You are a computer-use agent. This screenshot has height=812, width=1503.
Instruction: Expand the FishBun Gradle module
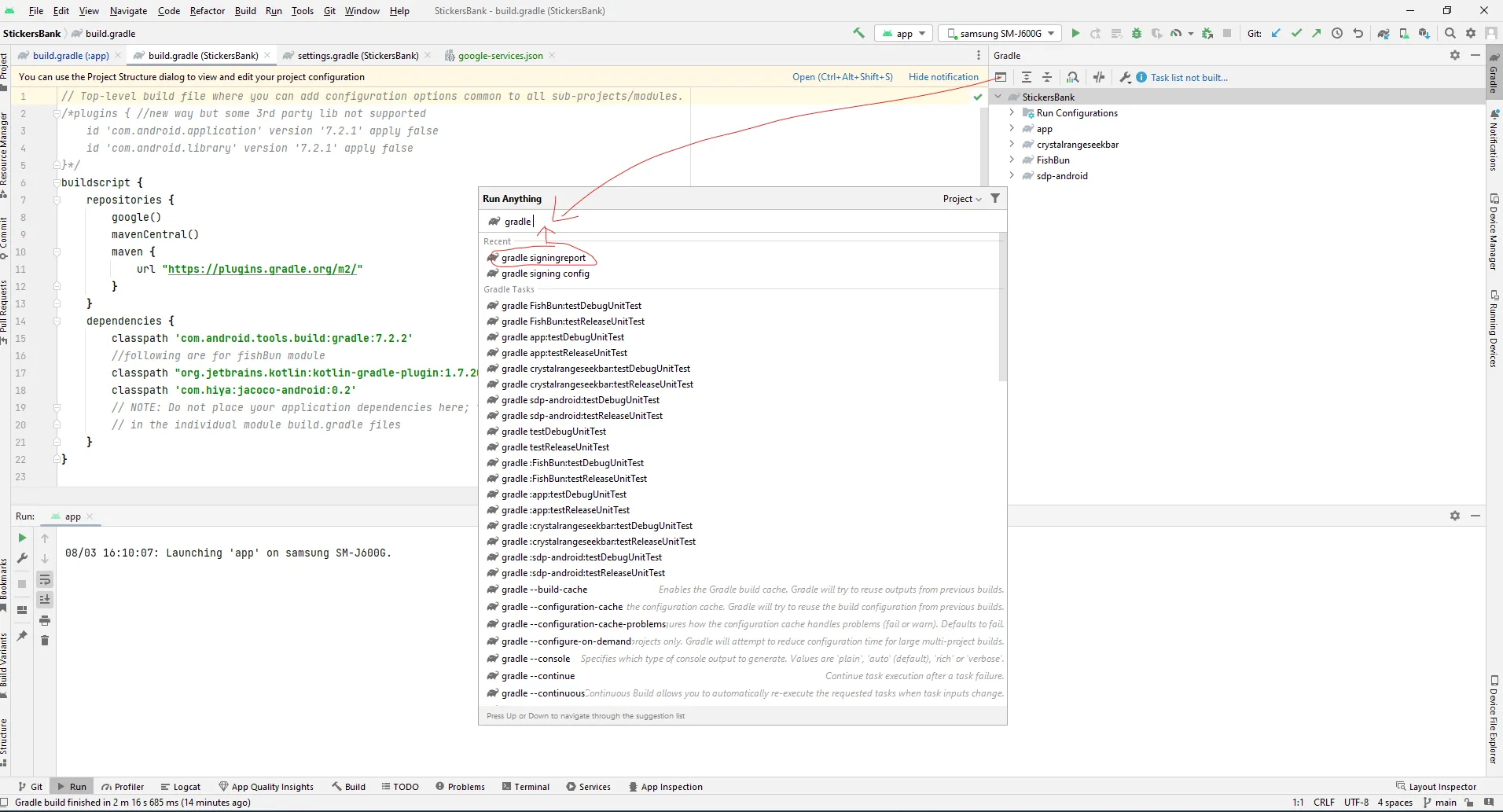tap(1012, 160)
